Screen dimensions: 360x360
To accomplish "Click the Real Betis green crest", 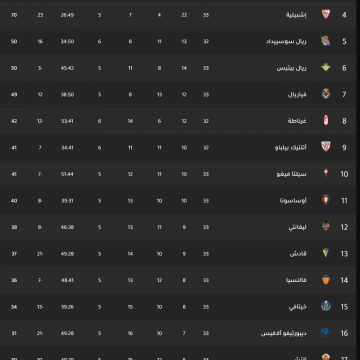I will (326, 68).
